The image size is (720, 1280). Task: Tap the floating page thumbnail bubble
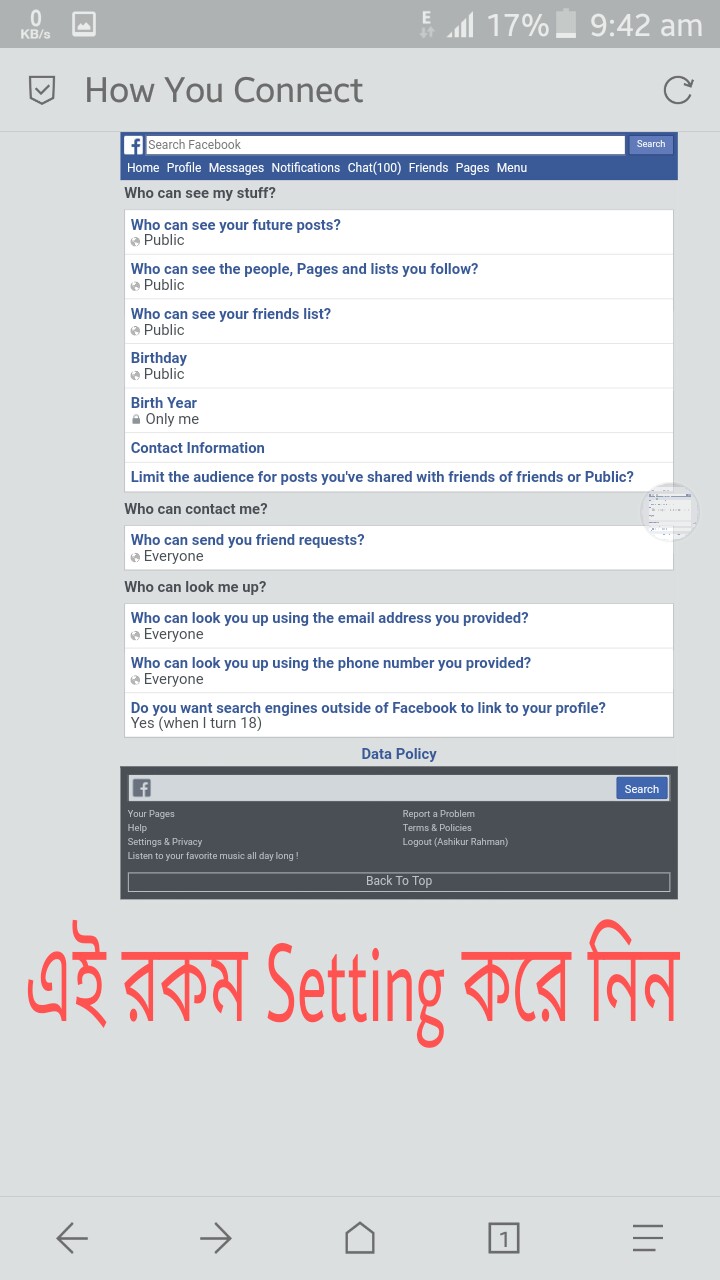(x=670, y=513)
